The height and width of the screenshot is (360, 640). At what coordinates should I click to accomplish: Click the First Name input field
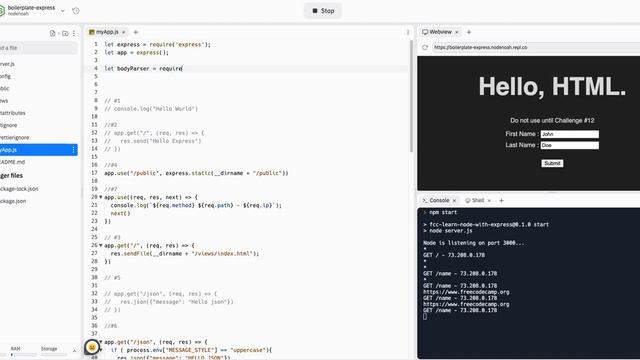(570, 134)
